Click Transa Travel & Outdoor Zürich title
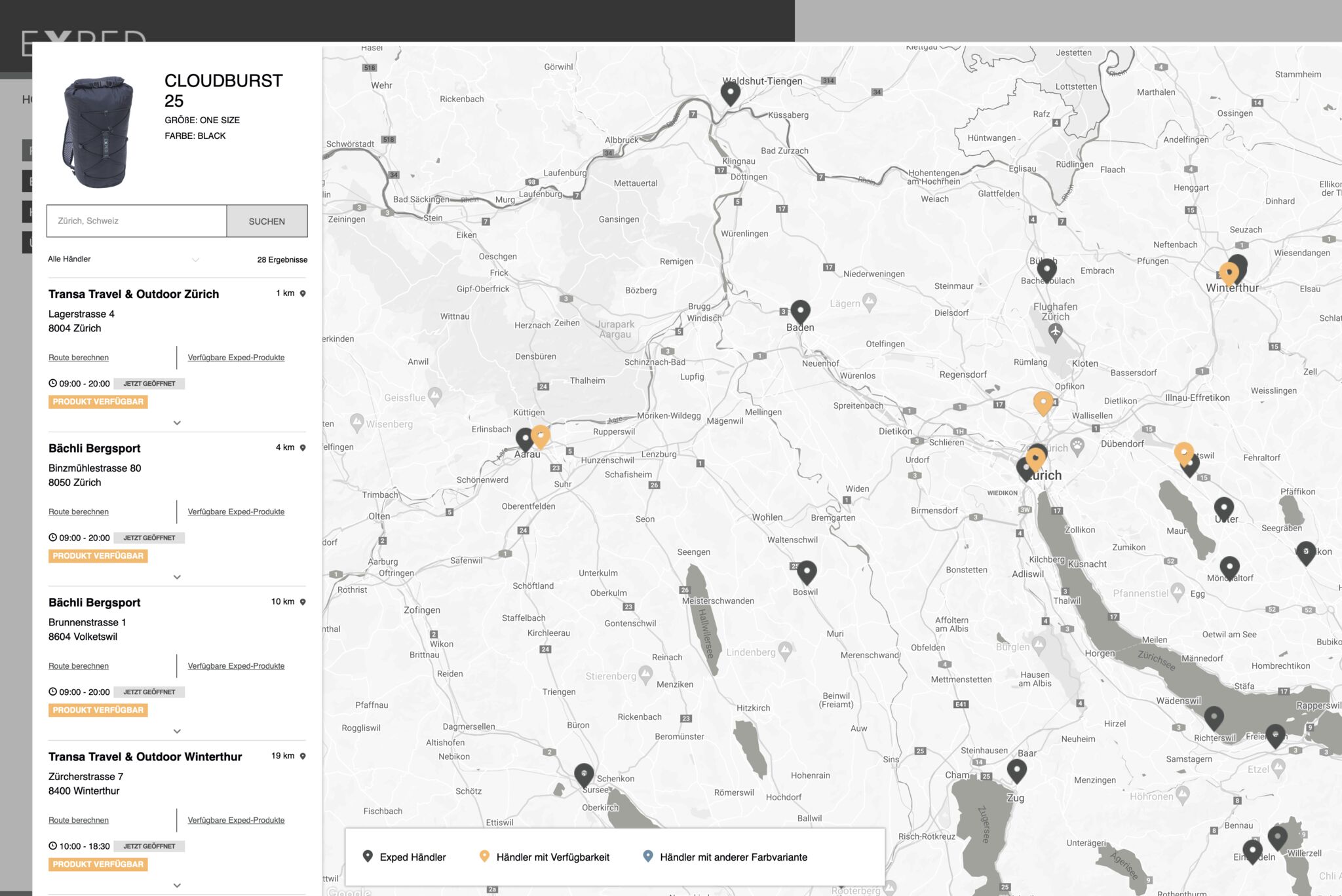The width and height of the screenshot is (1342, 896). pos(134,295)
